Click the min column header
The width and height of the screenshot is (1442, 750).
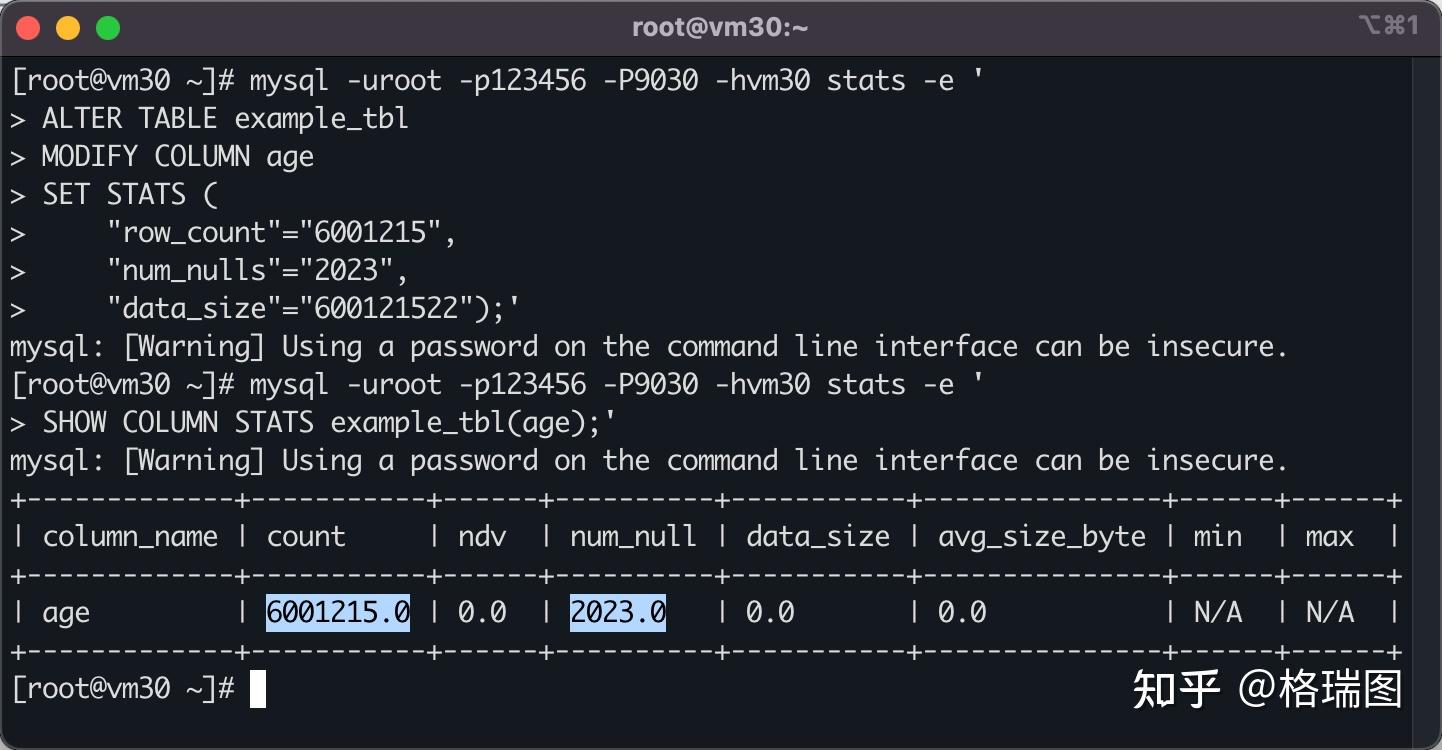1218,537
